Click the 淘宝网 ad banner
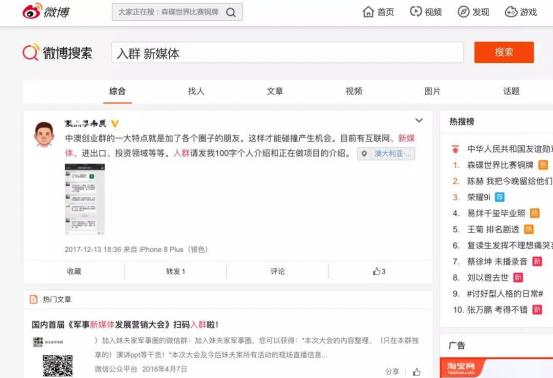The width and height of the screenshot is (553, 378). coord(497,368)
